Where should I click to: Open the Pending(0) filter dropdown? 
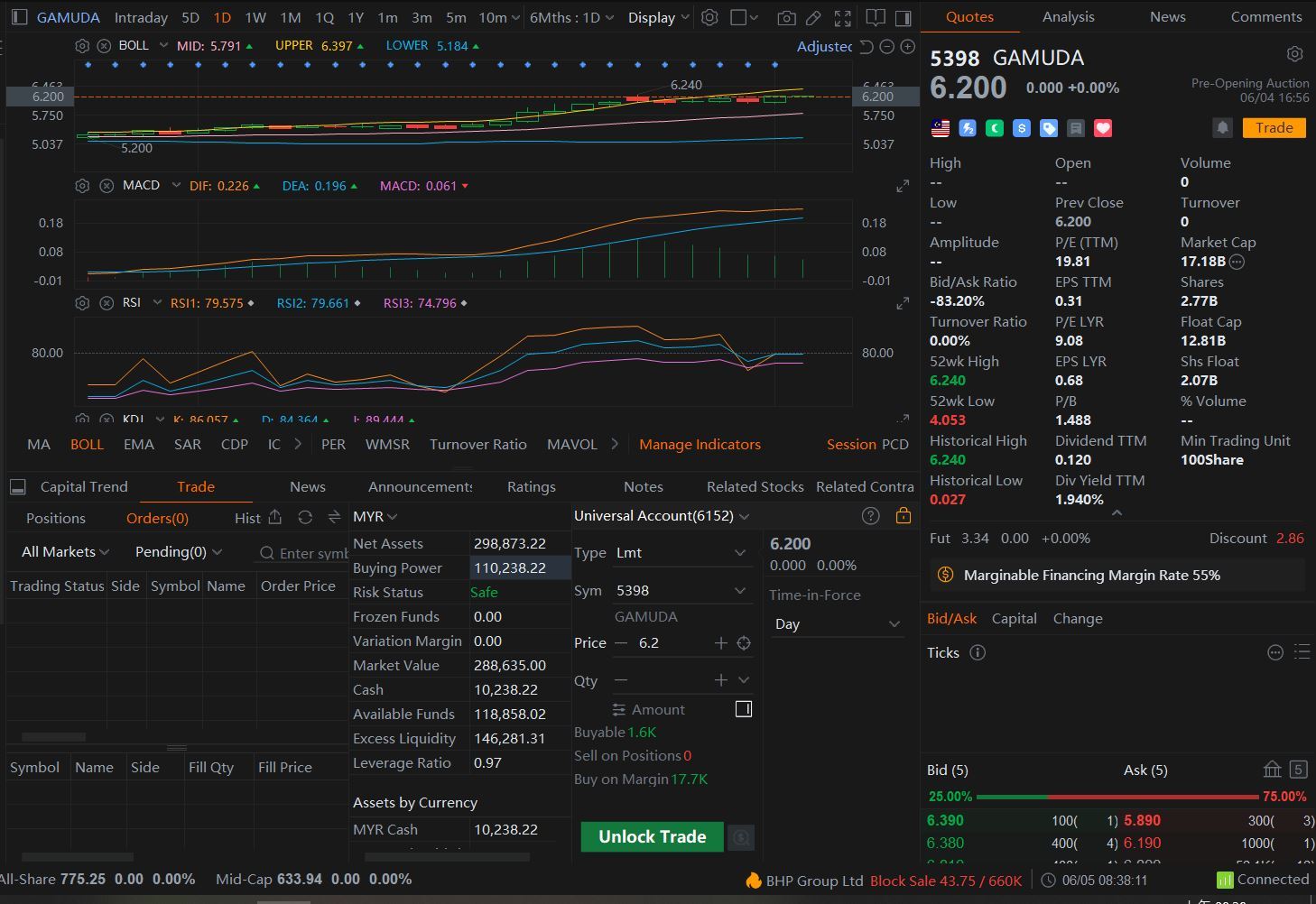pyautogui.click(x=178, y=551)
